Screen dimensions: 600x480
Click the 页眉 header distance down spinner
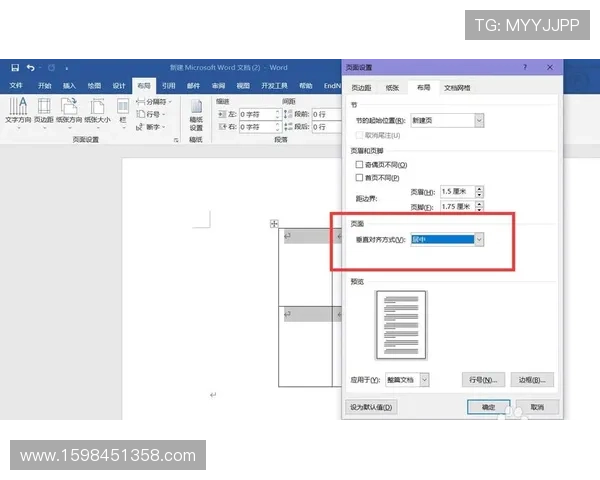pyautogui.click(x=479, y=194)
